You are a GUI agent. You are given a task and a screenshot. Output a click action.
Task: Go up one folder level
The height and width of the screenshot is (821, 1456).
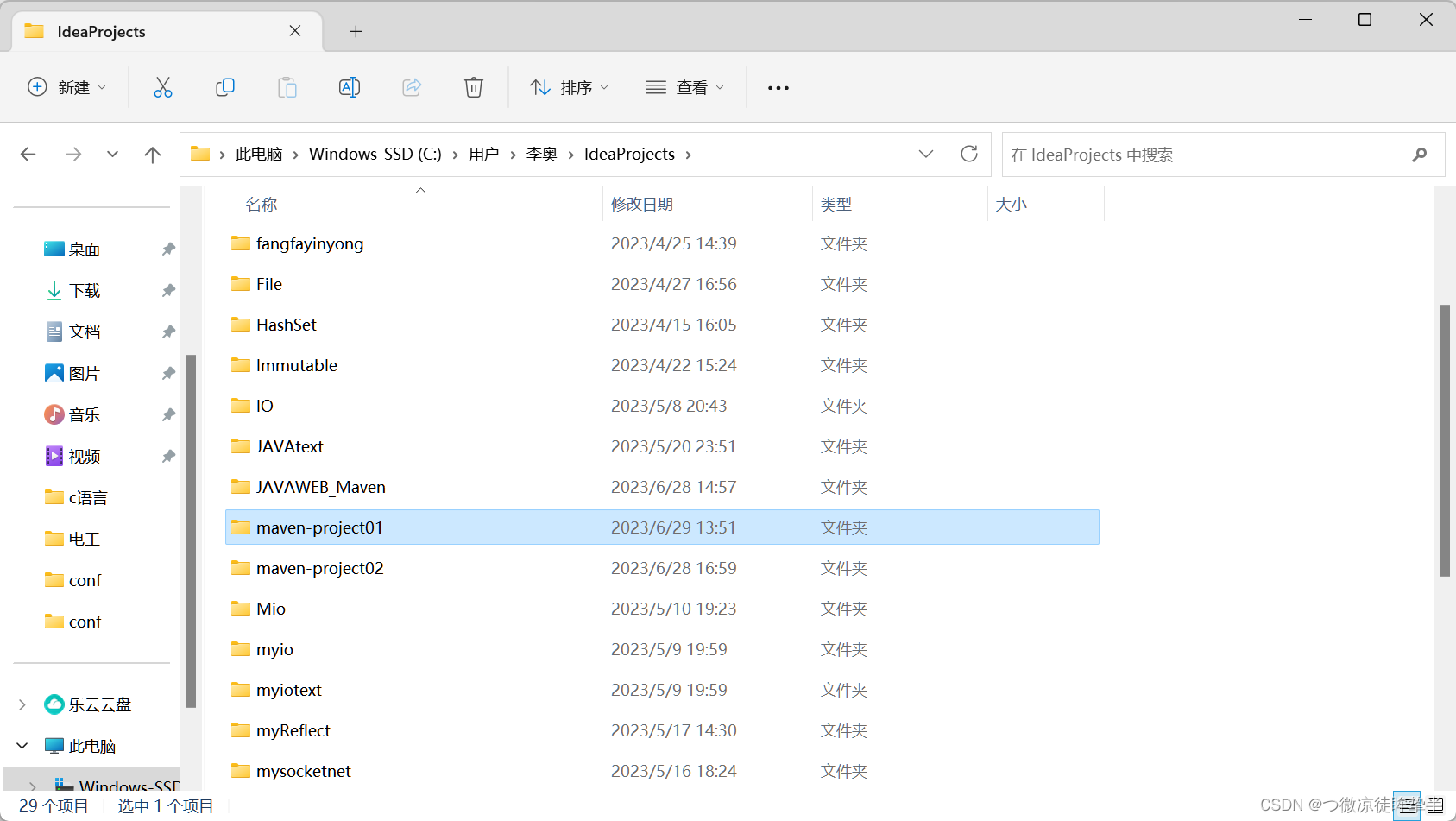click(153, 155)
